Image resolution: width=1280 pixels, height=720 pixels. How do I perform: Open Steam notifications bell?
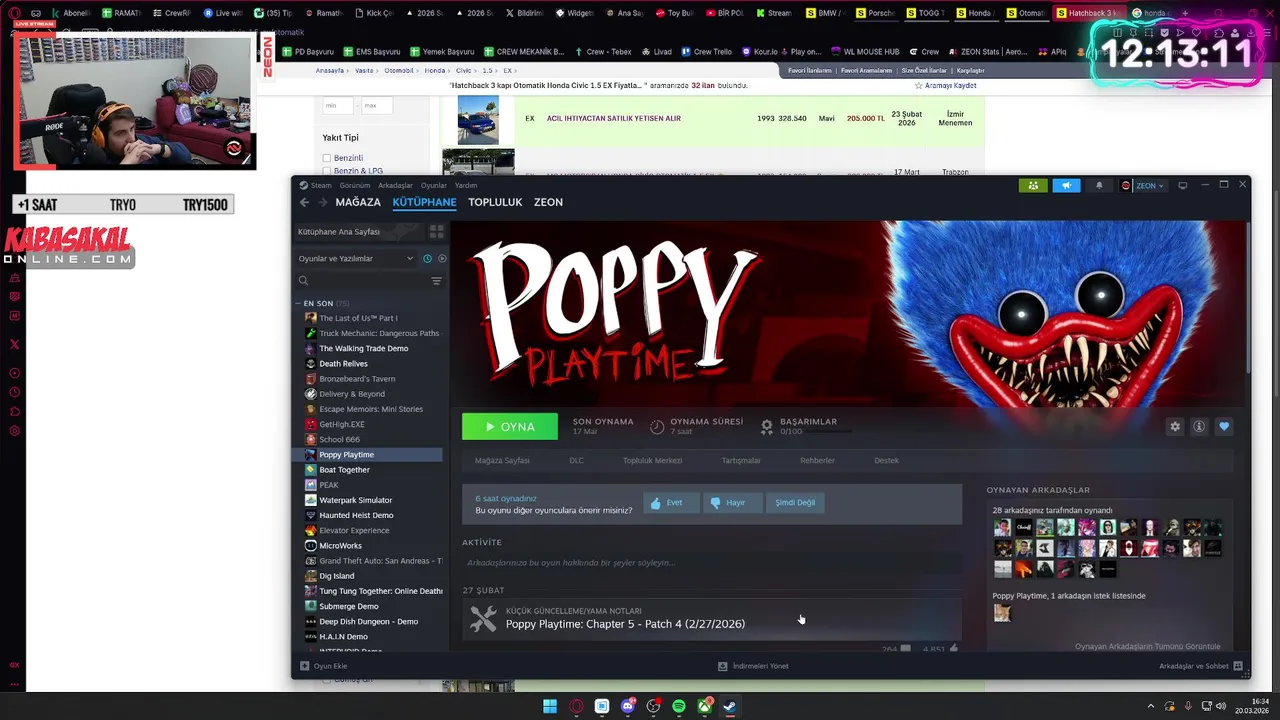[x=1099, y=185]
